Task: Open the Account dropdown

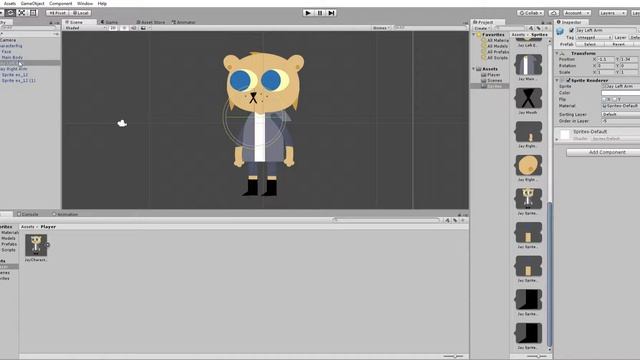Action: tap(576, 13)
